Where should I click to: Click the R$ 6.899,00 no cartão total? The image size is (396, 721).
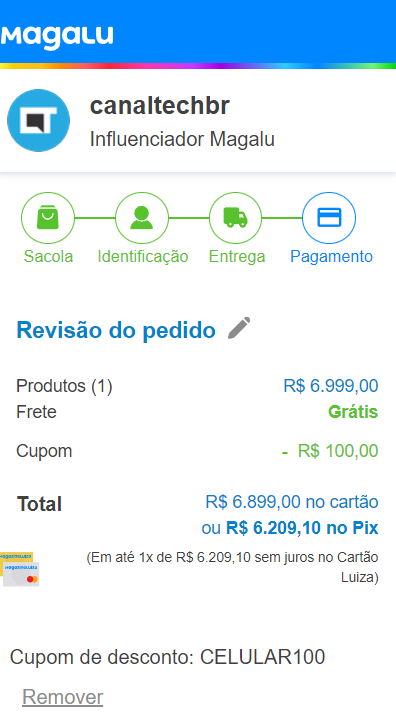[292, 502]
